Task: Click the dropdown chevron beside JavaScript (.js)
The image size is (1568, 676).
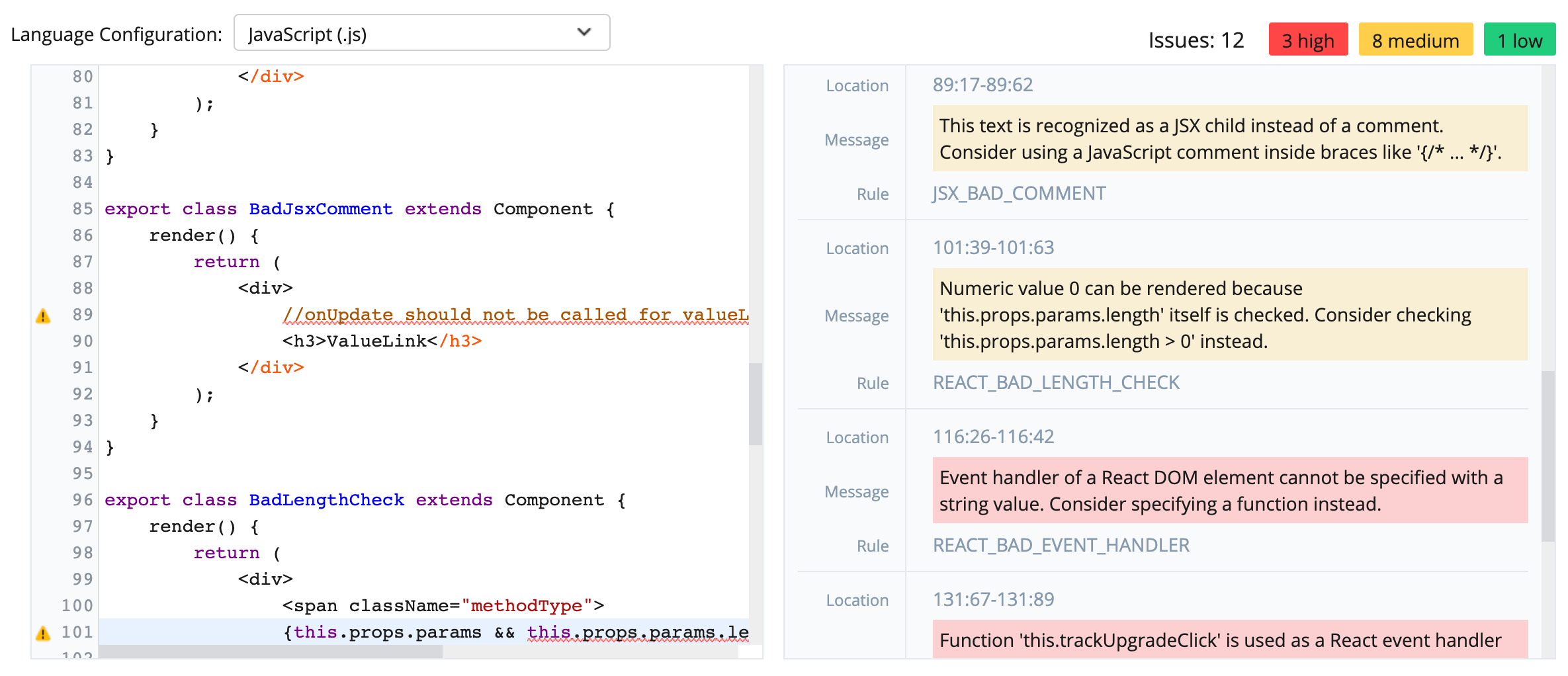Action: point(584,32)
